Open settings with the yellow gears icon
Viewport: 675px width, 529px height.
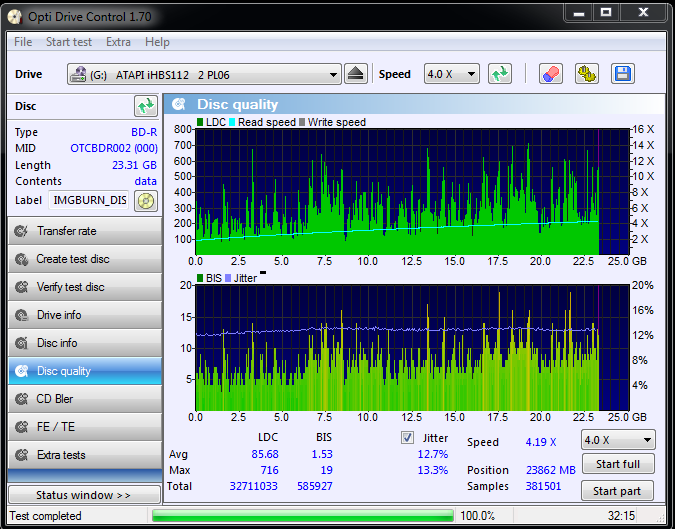tap(586, 74)
